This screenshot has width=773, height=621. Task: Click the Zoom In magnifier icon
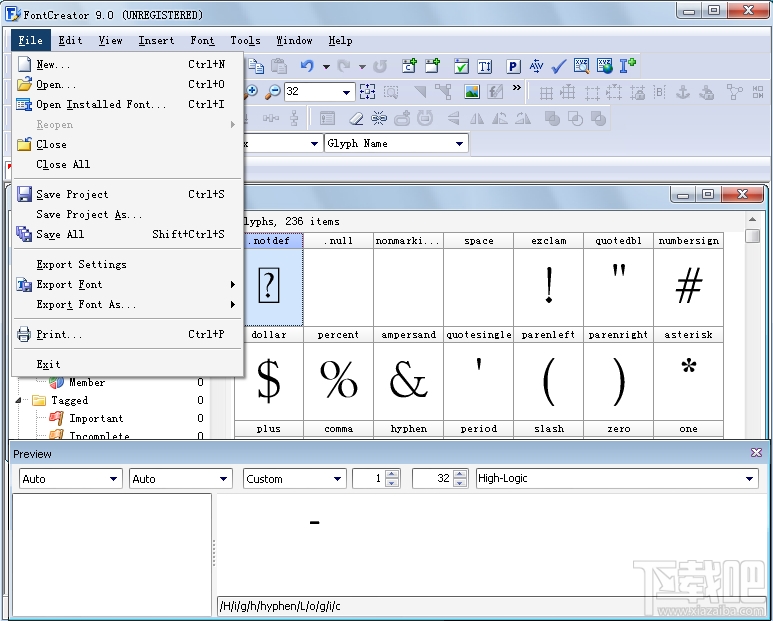pyautogui.click(x=251, y=91)
